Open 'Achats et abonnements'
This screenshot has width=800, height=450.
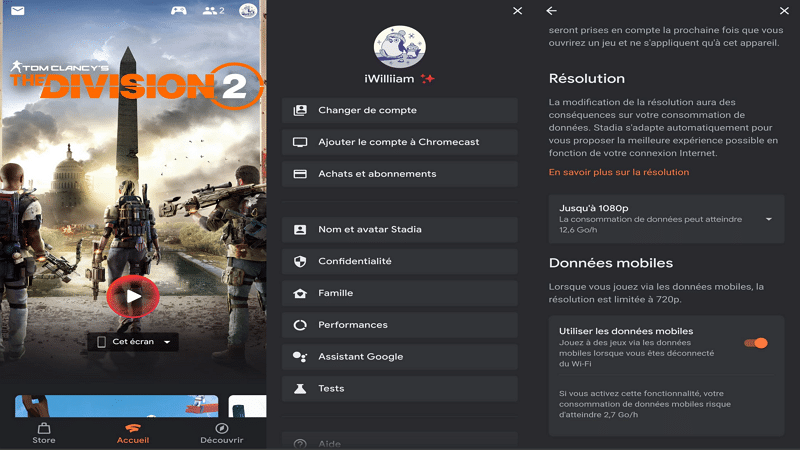pos(399,174)
